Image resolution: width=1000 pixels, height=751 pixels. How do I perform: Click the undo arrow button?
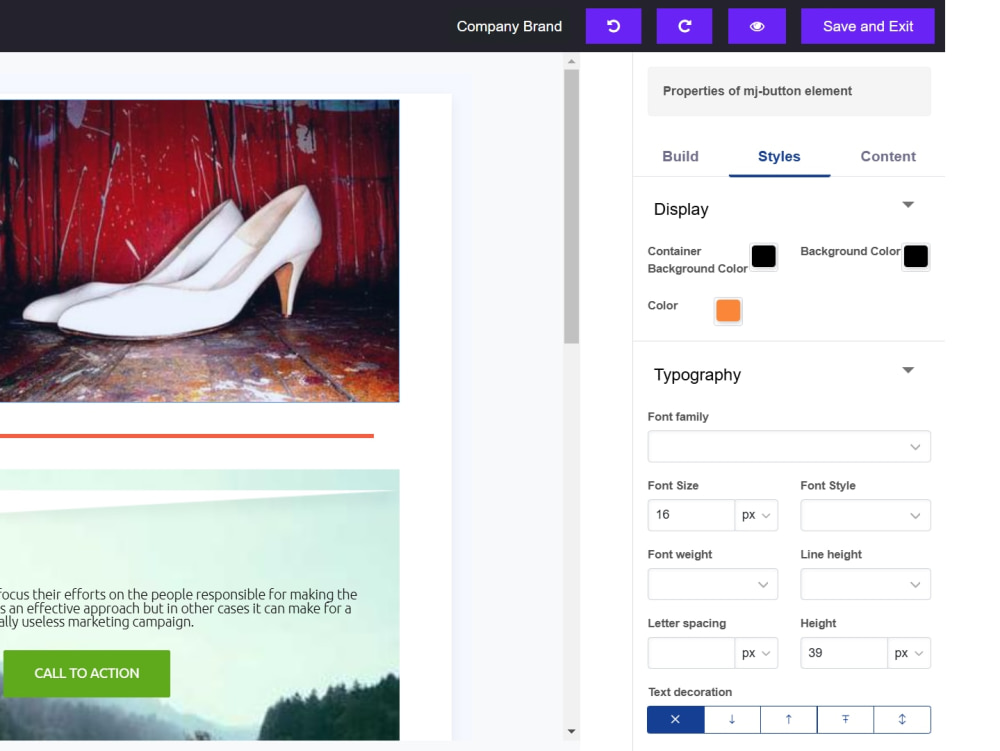tap(613, 26)
